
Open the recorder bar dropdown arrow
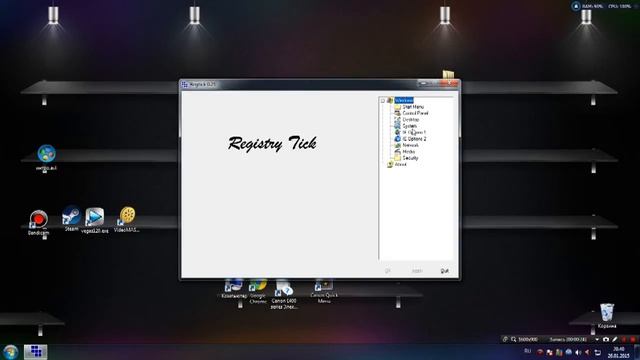pos(597,340)
